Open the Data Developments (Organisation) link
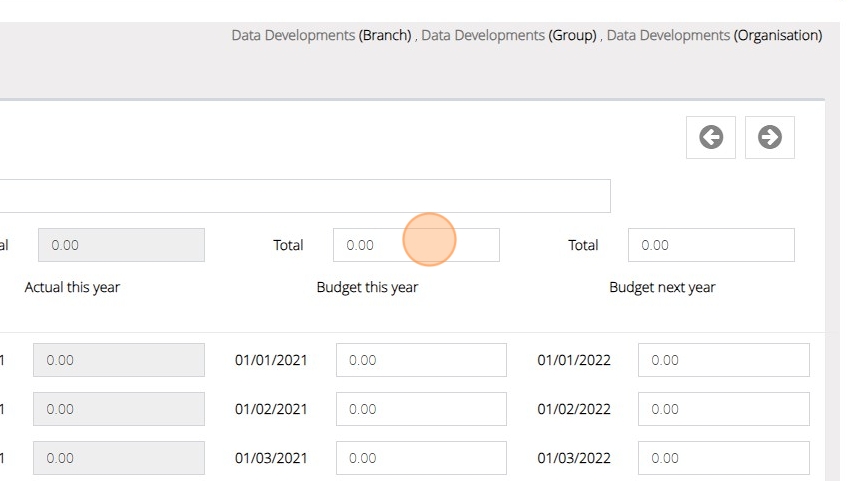The image size is (860, 481). coord(714,35)
